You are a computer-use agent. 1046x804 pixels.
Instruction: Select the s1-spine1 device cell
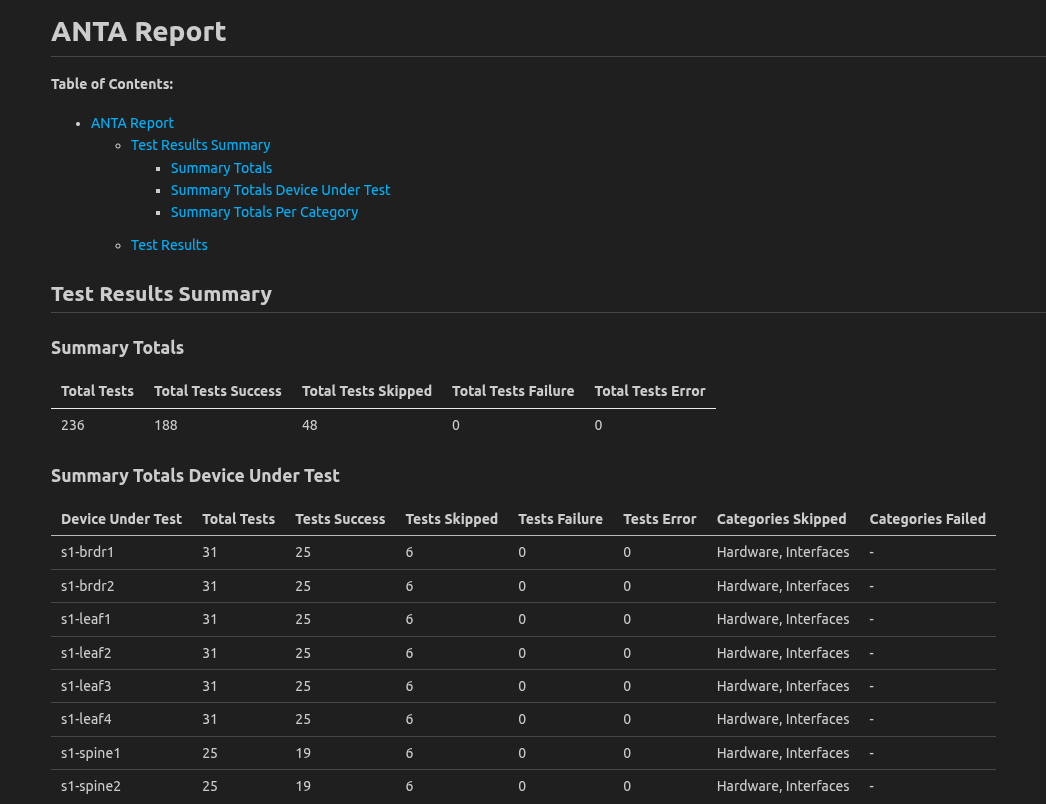pyautogui.click(x=91, y=753)
